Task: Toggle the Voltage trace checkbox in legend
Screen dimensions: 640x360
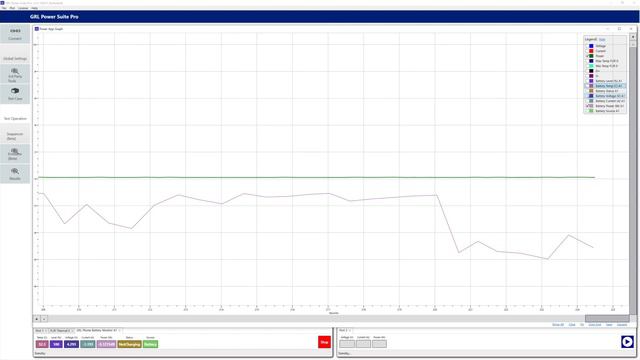Action: (x=587, y=46)
